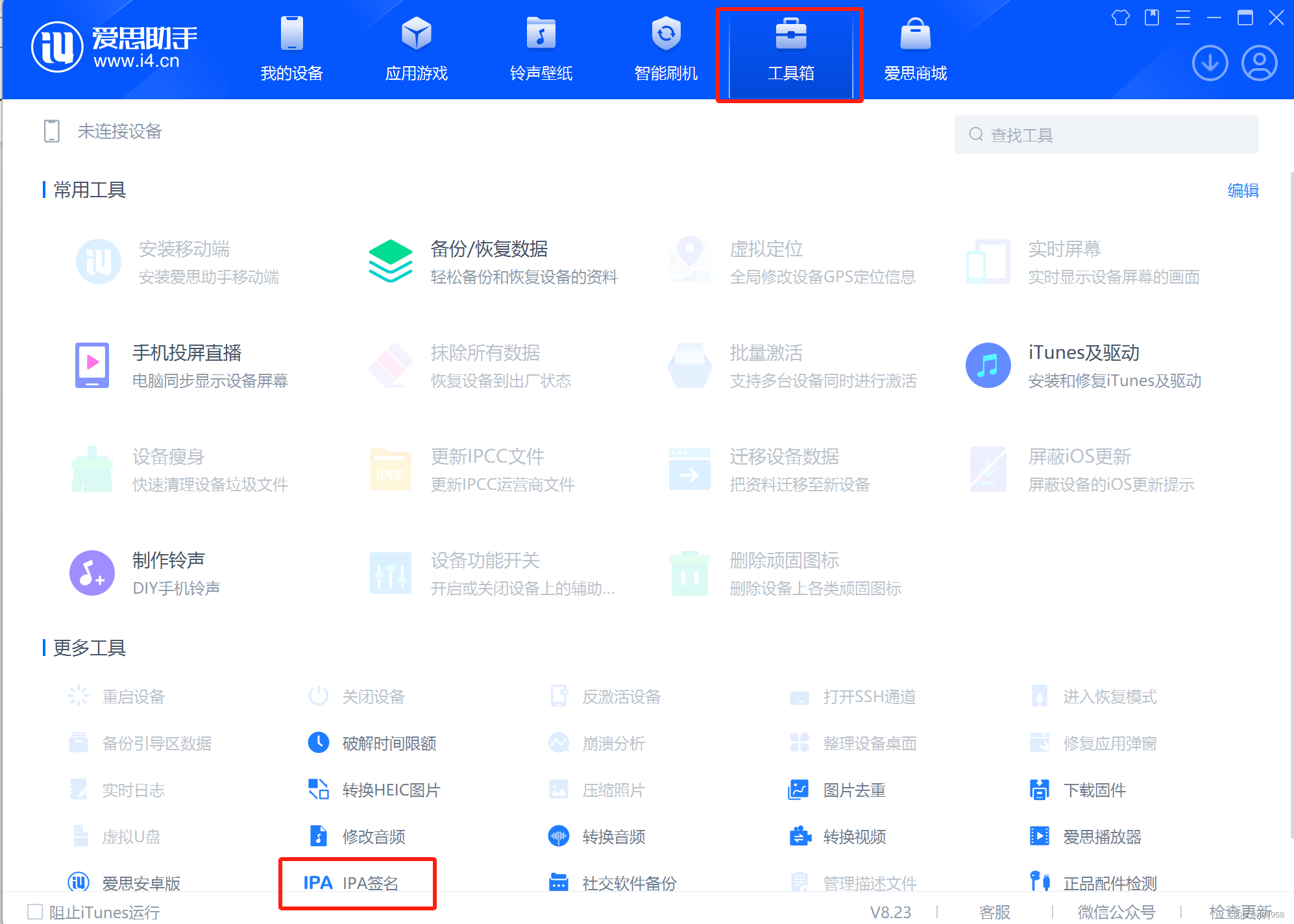Viewport: 1294px width, 924px height.
Task: Open the download manager arrow icon
Action: [1210, 63]
